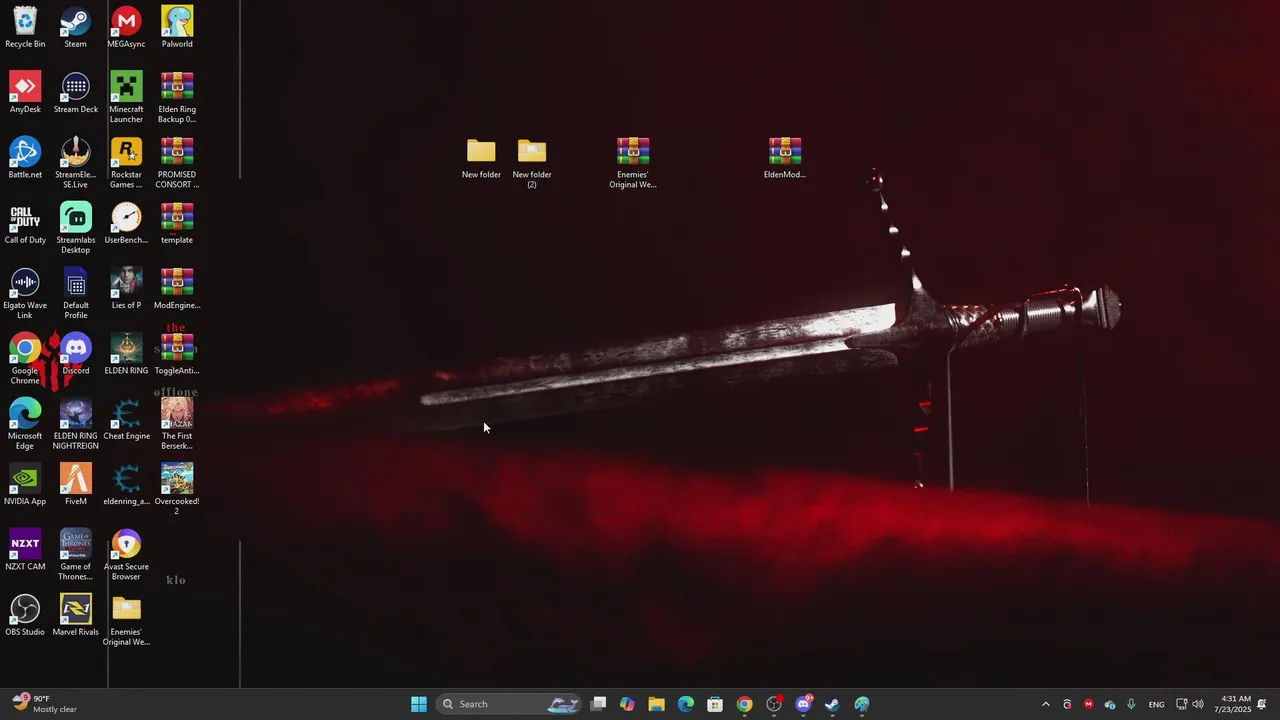Select the New folder (2) icon
Viewport: 1280px width, 720px height.
coord(532,163)
